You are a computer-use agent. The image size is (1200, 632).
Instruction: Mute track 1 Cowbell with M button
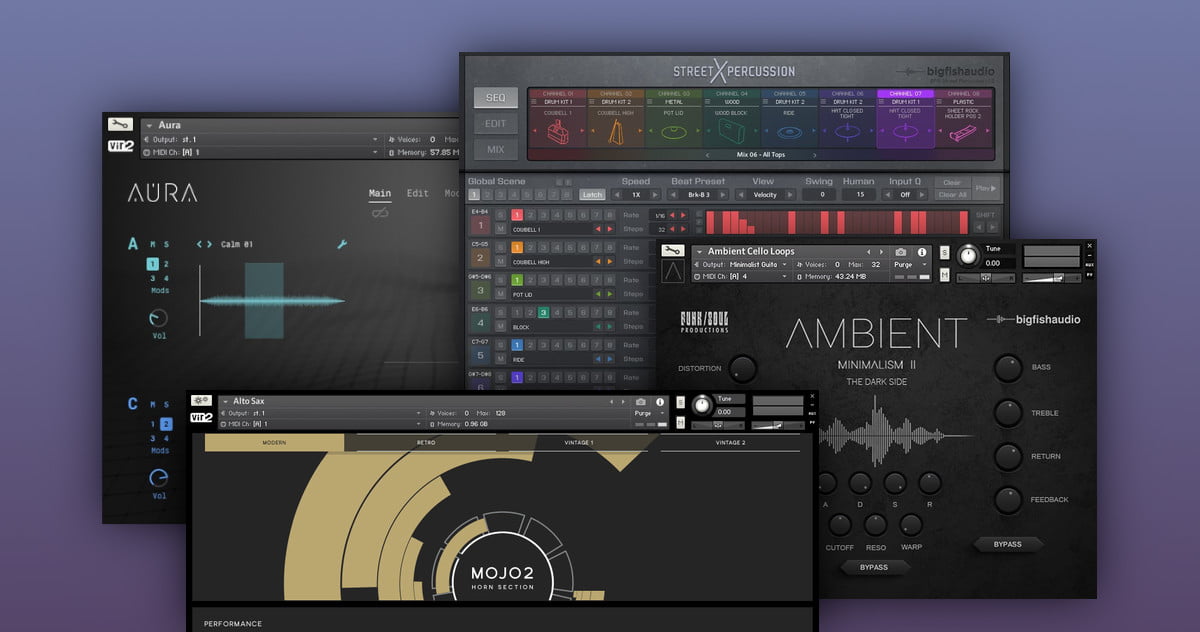click(500, 229)
